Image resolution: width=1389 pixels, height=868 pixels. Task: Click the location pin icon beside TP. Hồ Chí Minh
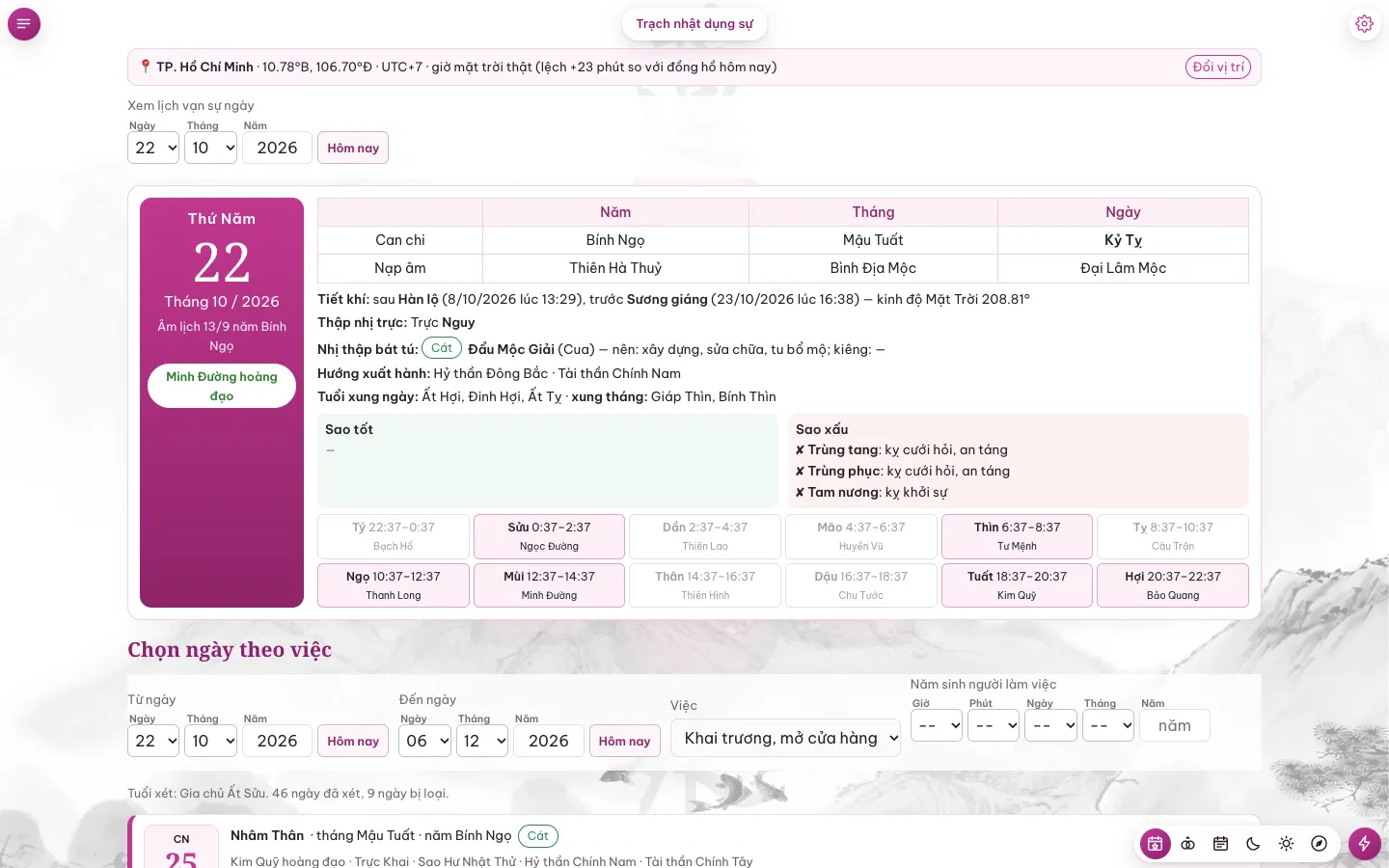point(146,67)
